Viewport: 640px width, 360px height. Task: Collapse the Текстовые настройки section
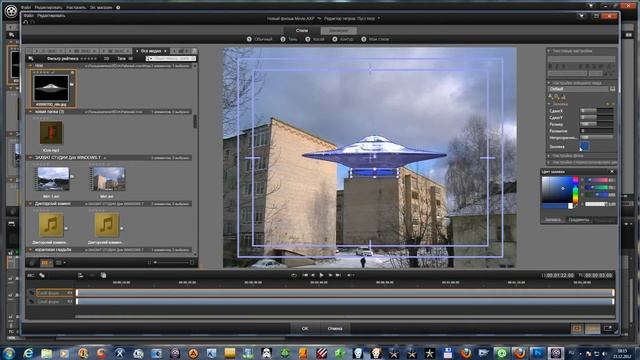[549, 51]
